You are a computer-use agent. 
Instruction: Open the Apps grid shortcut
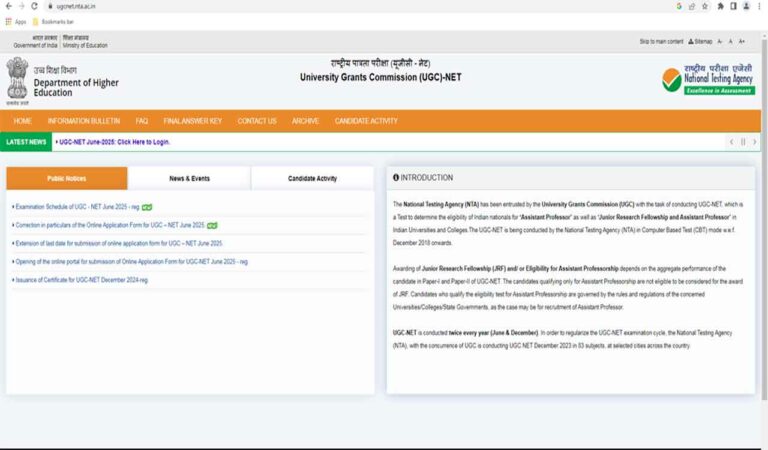pyautogui.click(x=16, y=21)
